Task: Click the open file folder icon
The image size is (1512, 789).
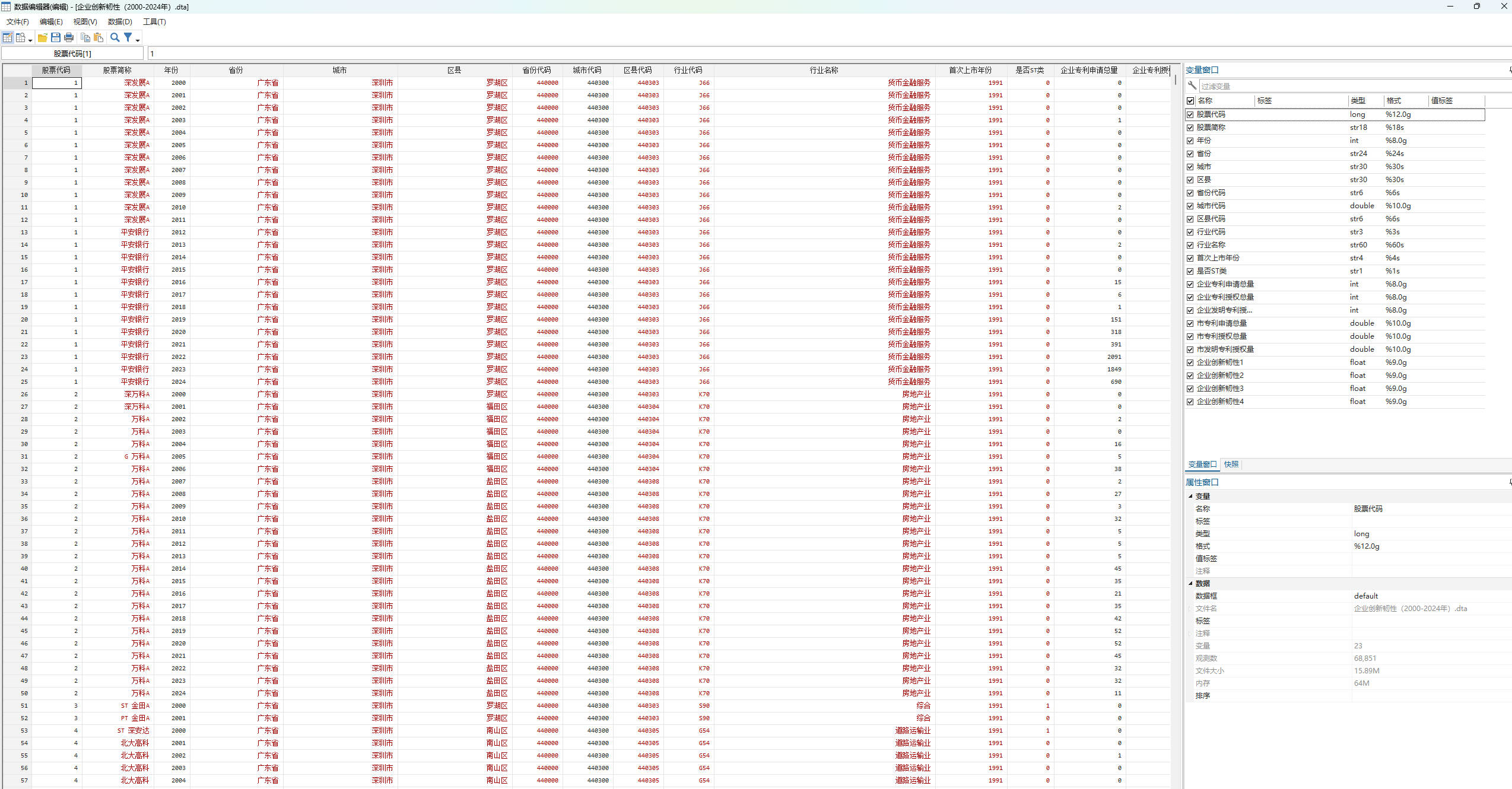Action: (x=43, y=37)
